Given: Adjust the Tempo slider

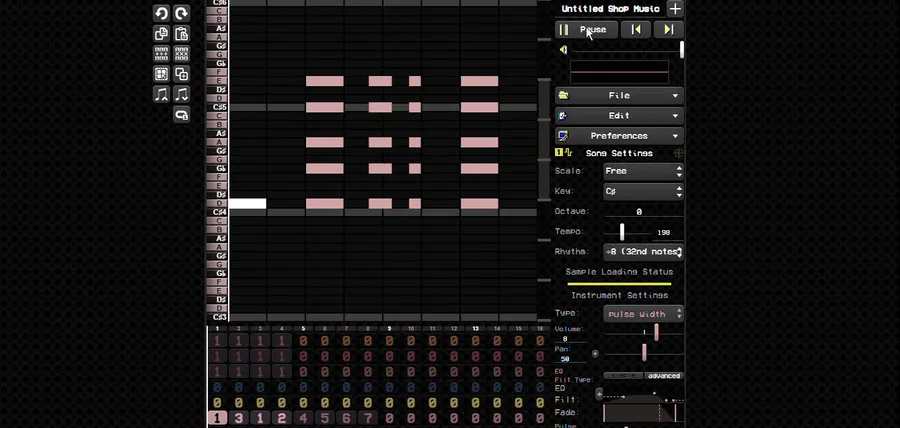Looking at the screenshot, I should [x=627, y=232].
